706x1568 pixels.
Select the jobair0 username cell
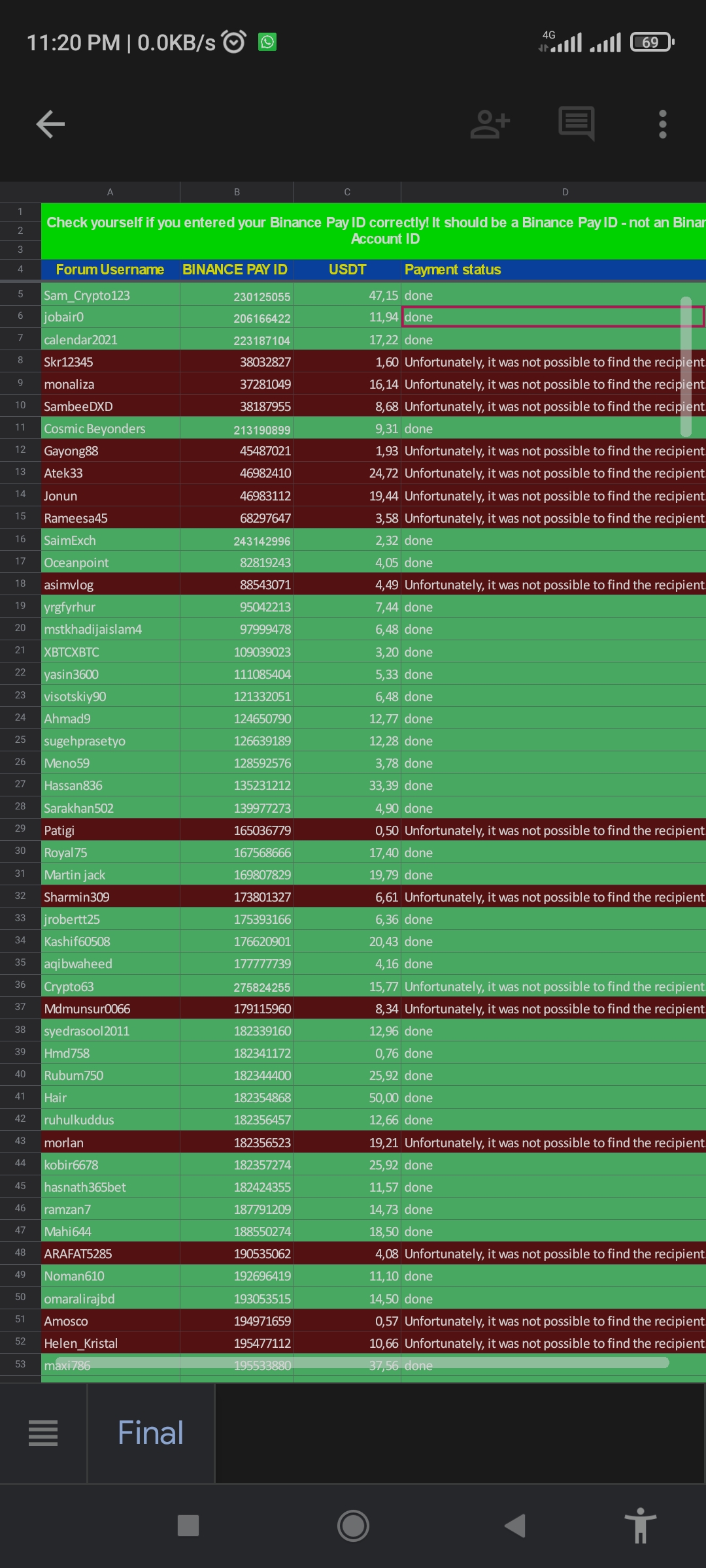[110, 318]
